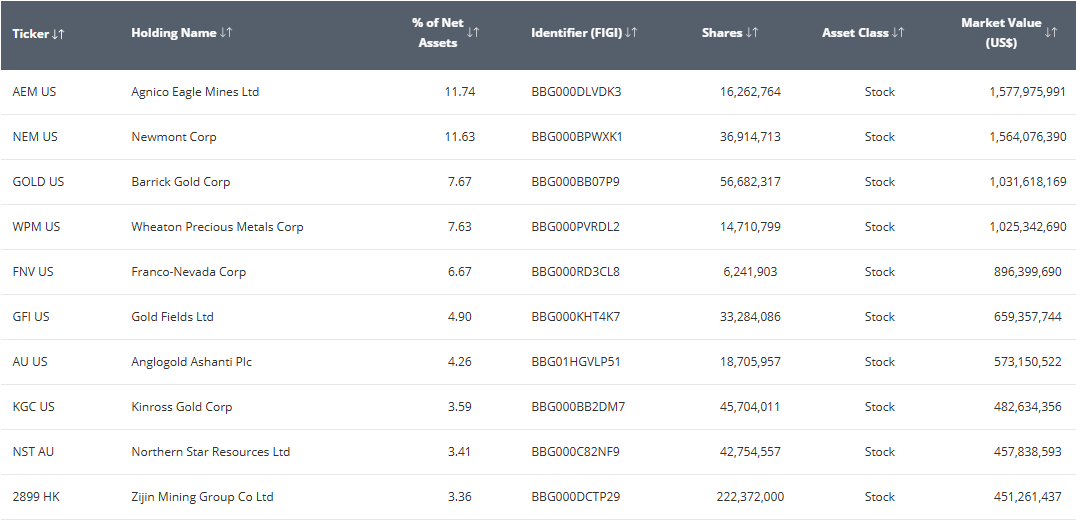
Task: Click shares value 6,241,903
Action: click(750, 272)
